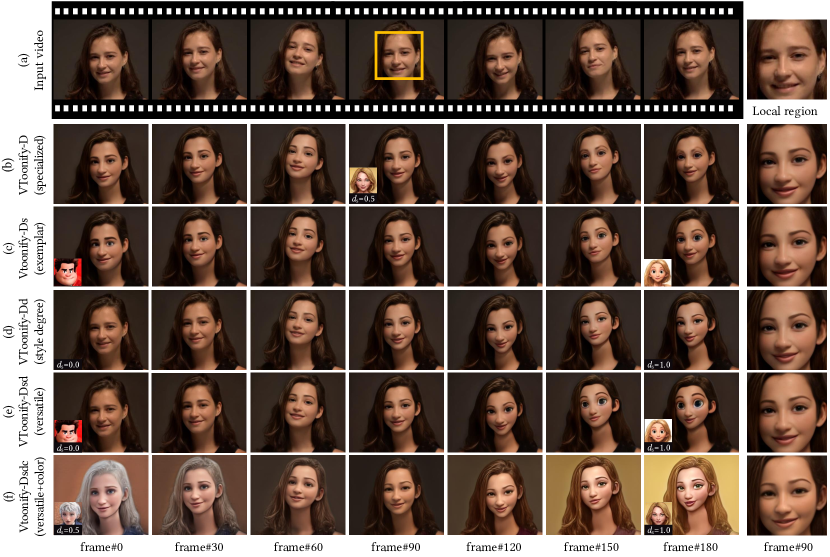The image size is (830, 557).
Task: Click the 'frame#60' column label
Action: tap(298, 547)
